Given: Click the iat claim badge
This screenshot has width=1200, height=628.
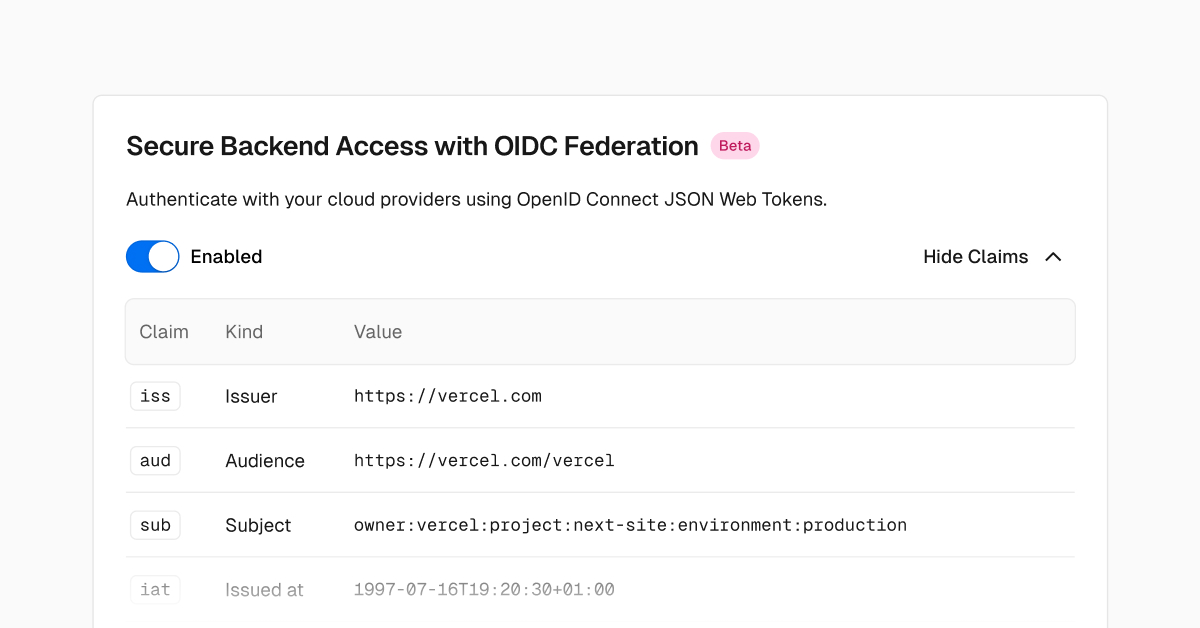Looking at the screenshot, I should click(x=155, y=589).
